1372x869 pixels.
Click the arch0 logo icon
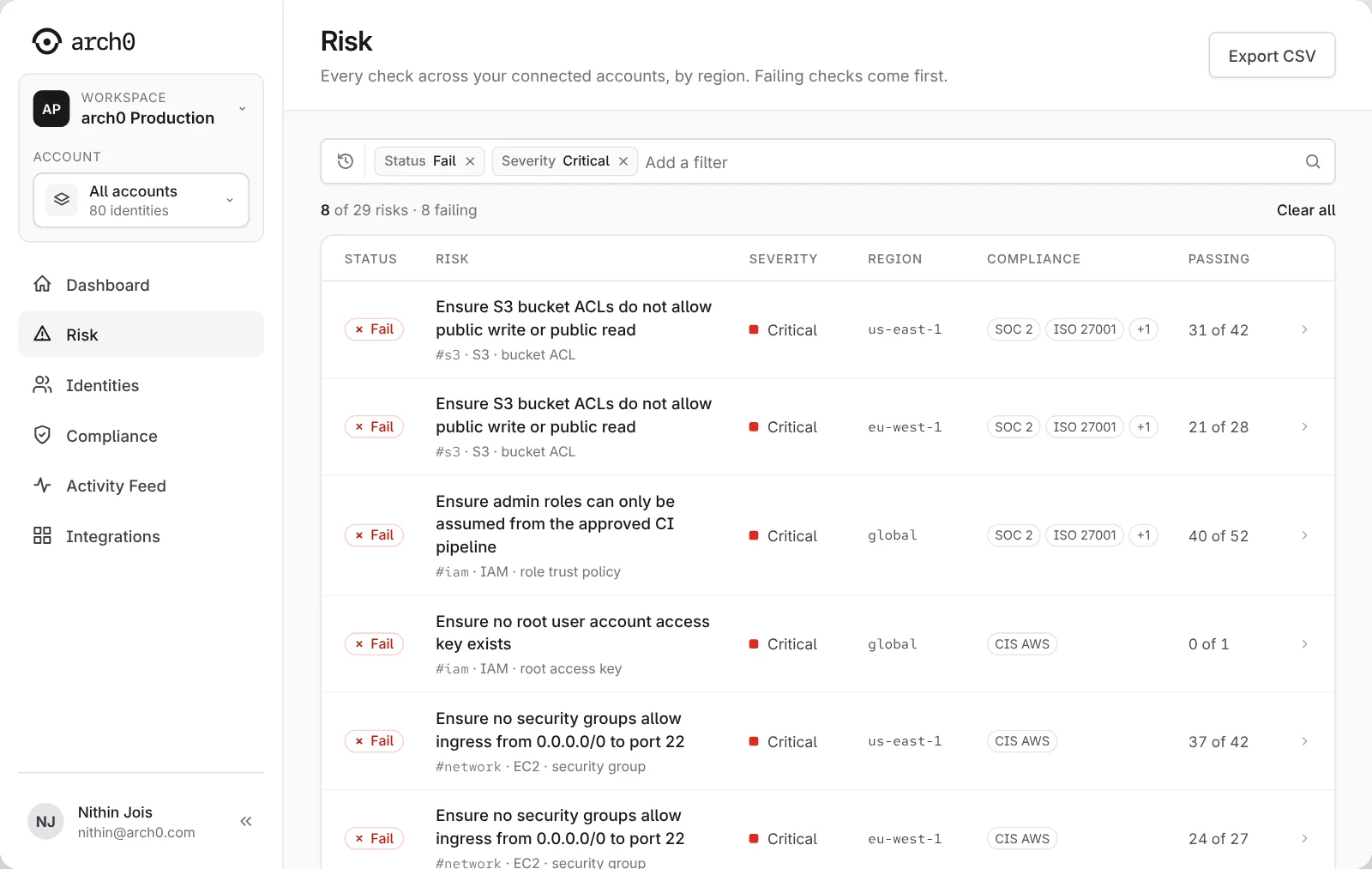coord(46,41)
